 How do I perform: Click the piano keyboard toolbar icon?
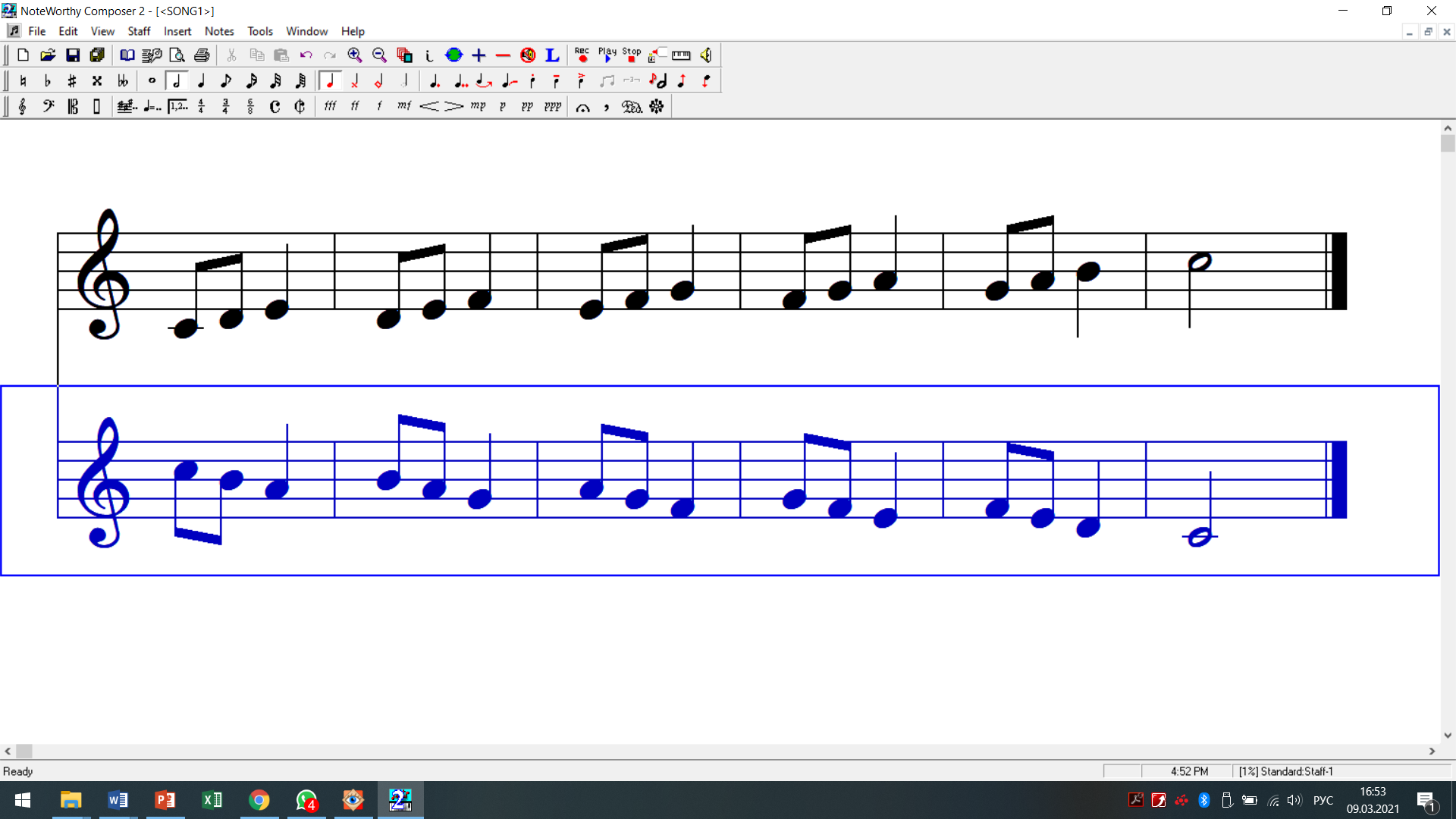[681, 55]
